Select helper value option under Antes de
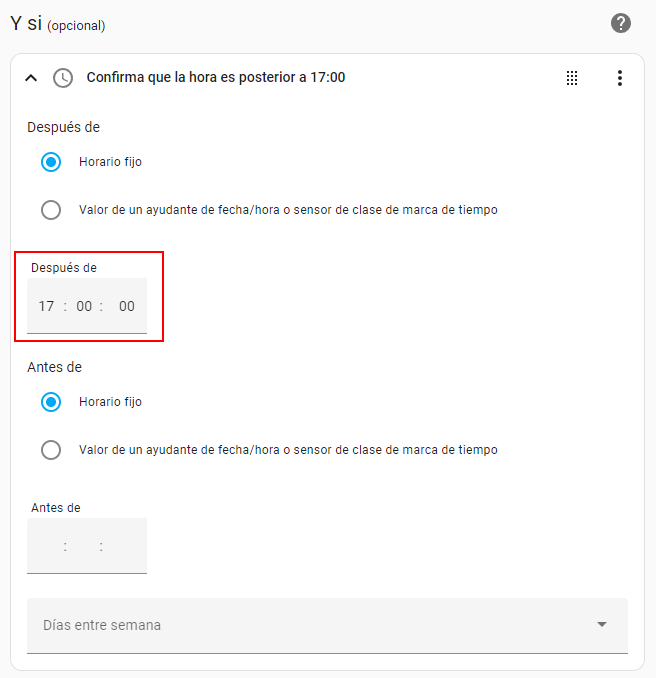The image size is (656, 678). 51,450
